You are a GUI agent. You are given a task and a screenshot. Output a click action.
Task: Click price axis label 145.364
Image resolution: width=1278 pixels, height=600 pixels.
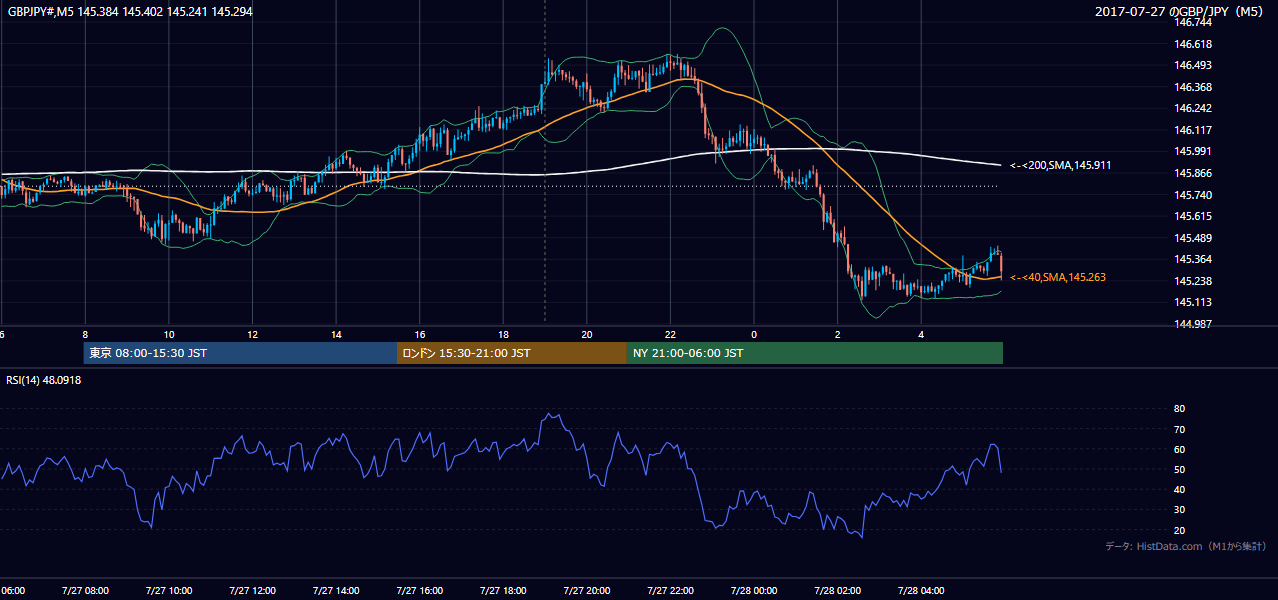tap(1192, 259)
